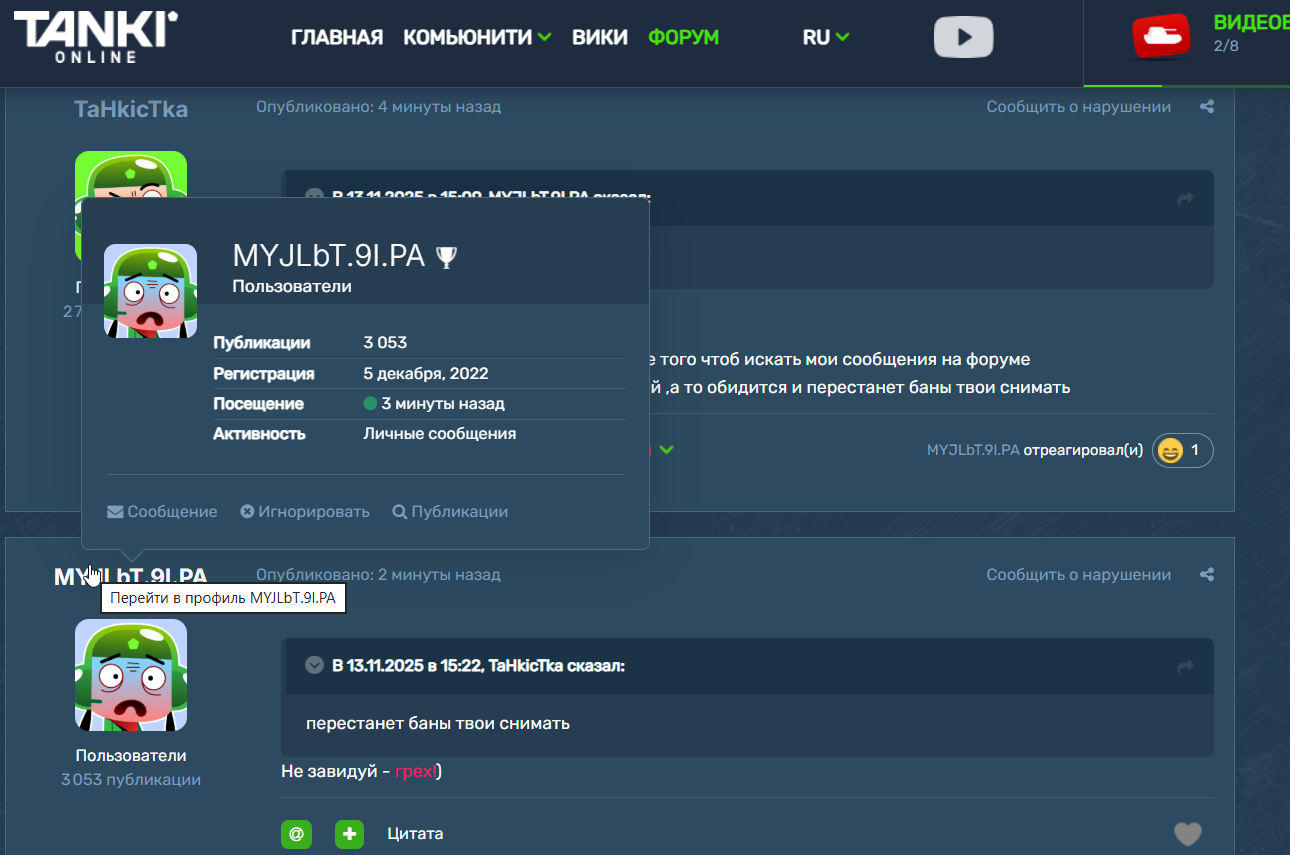
Task: Open MYJLbT.9I.PA avatar in hover card
Action: tap(150, 291)
